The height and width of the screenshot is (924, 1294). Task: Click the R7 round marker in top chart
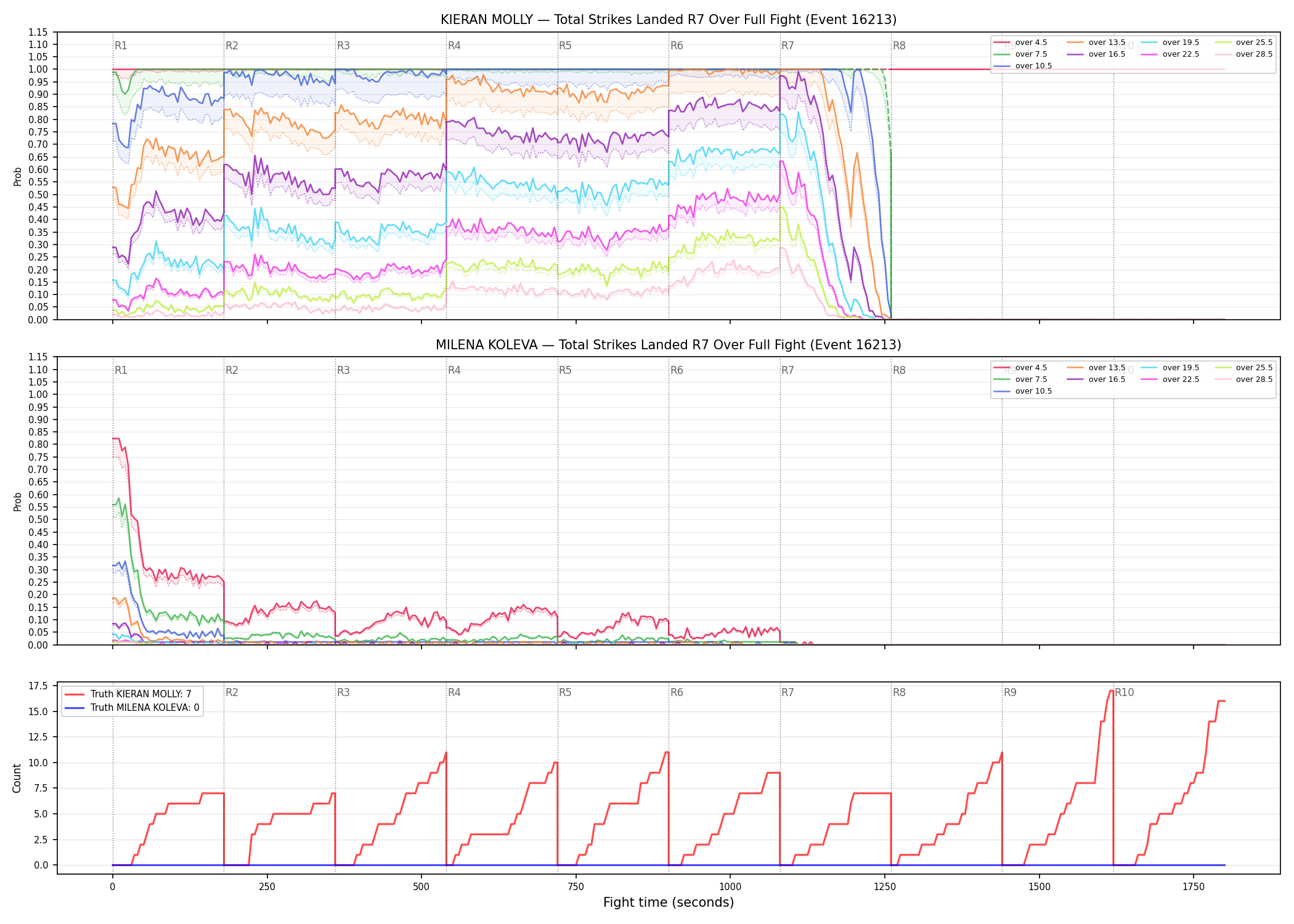tap(787, 46)
